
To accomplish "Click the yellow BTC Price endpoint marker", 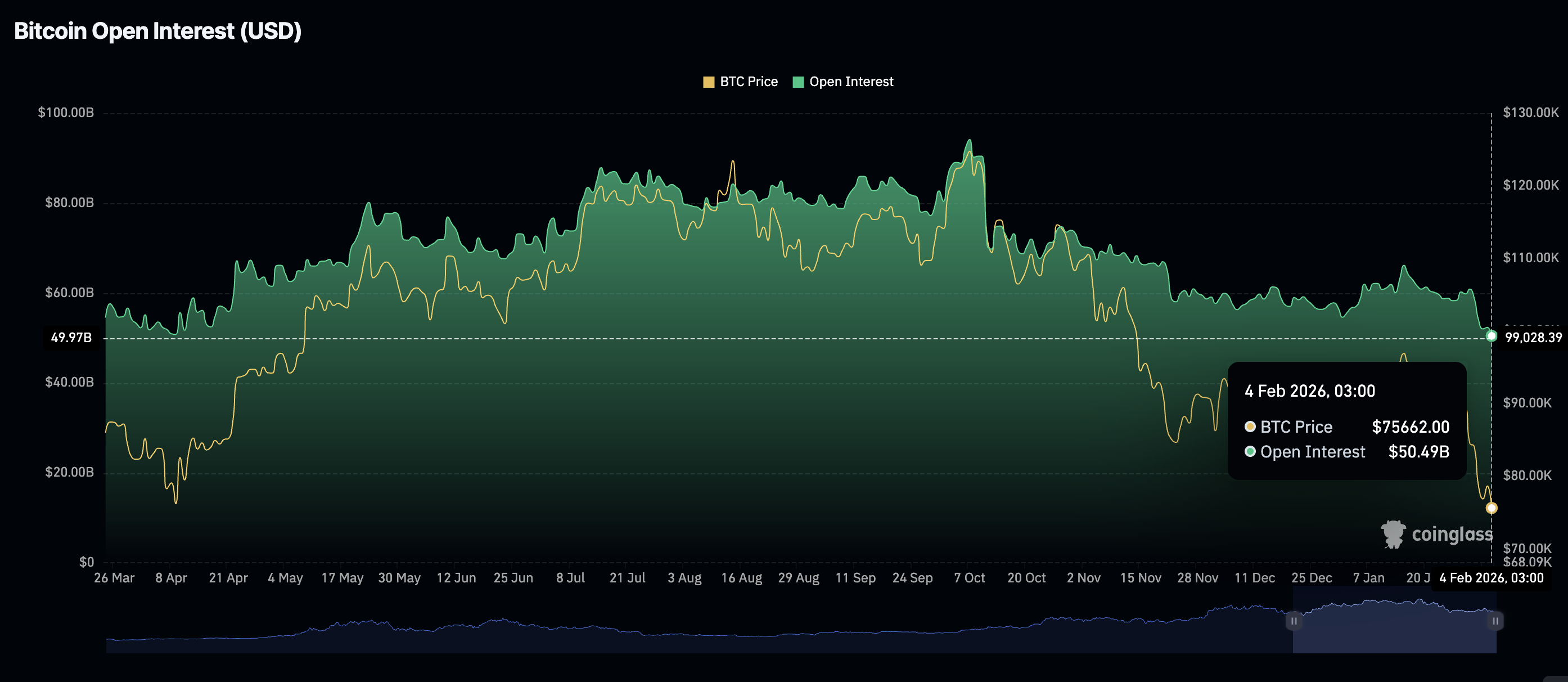I will tap(1492, 508).
